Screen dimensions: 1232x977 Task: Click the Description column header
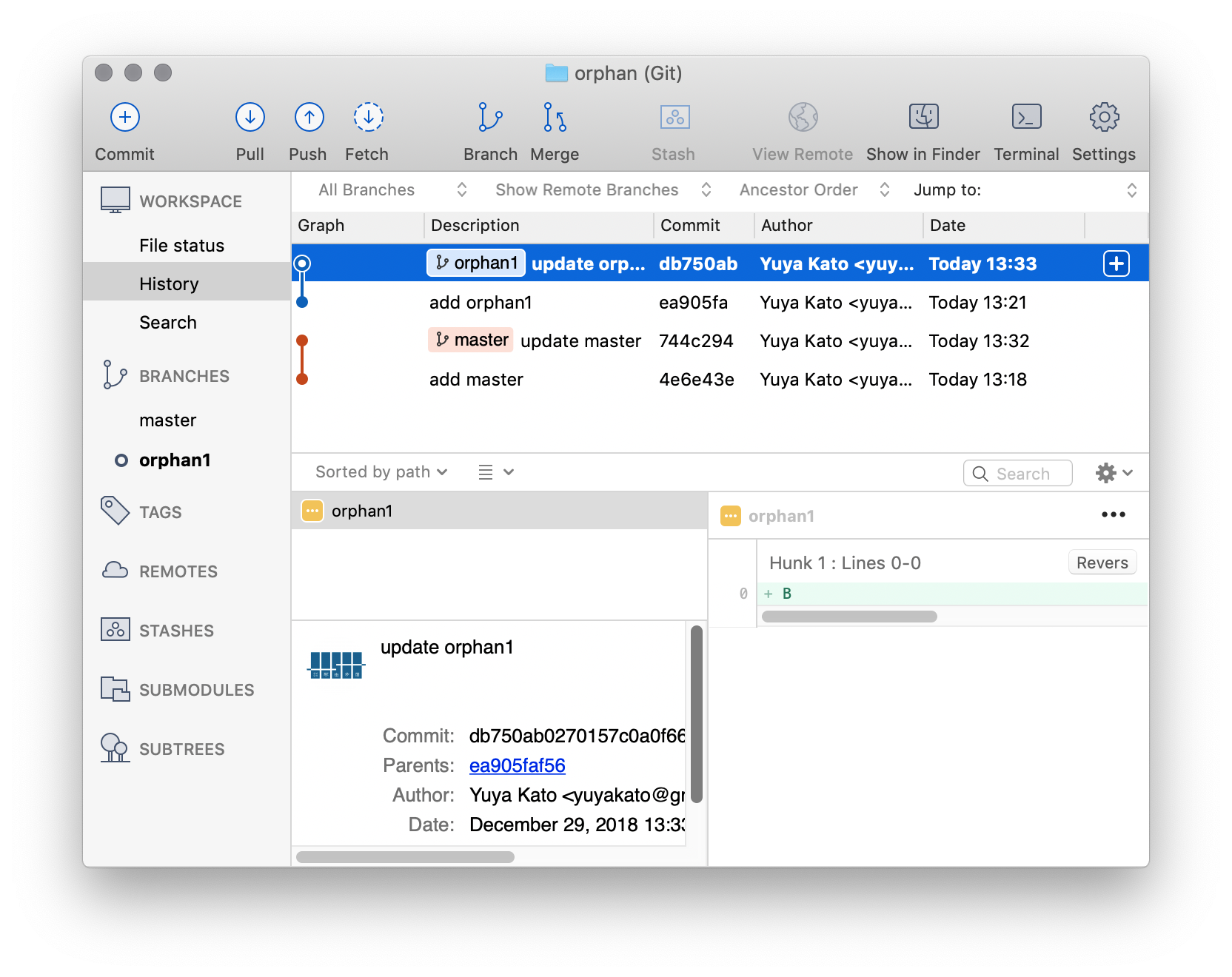tap(539, 225)
